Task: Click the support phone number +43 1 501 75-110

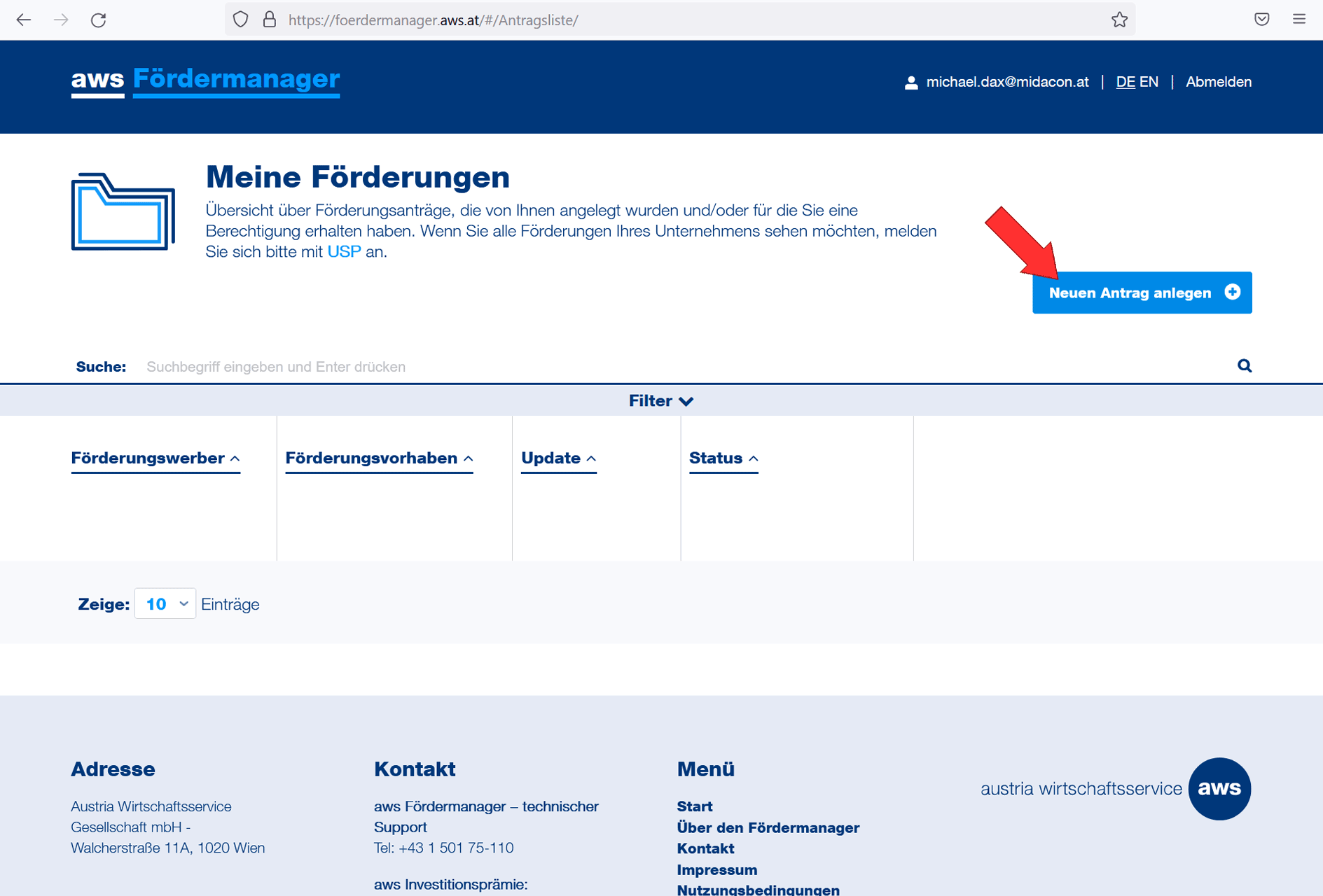Action: (x=456, y=848)
